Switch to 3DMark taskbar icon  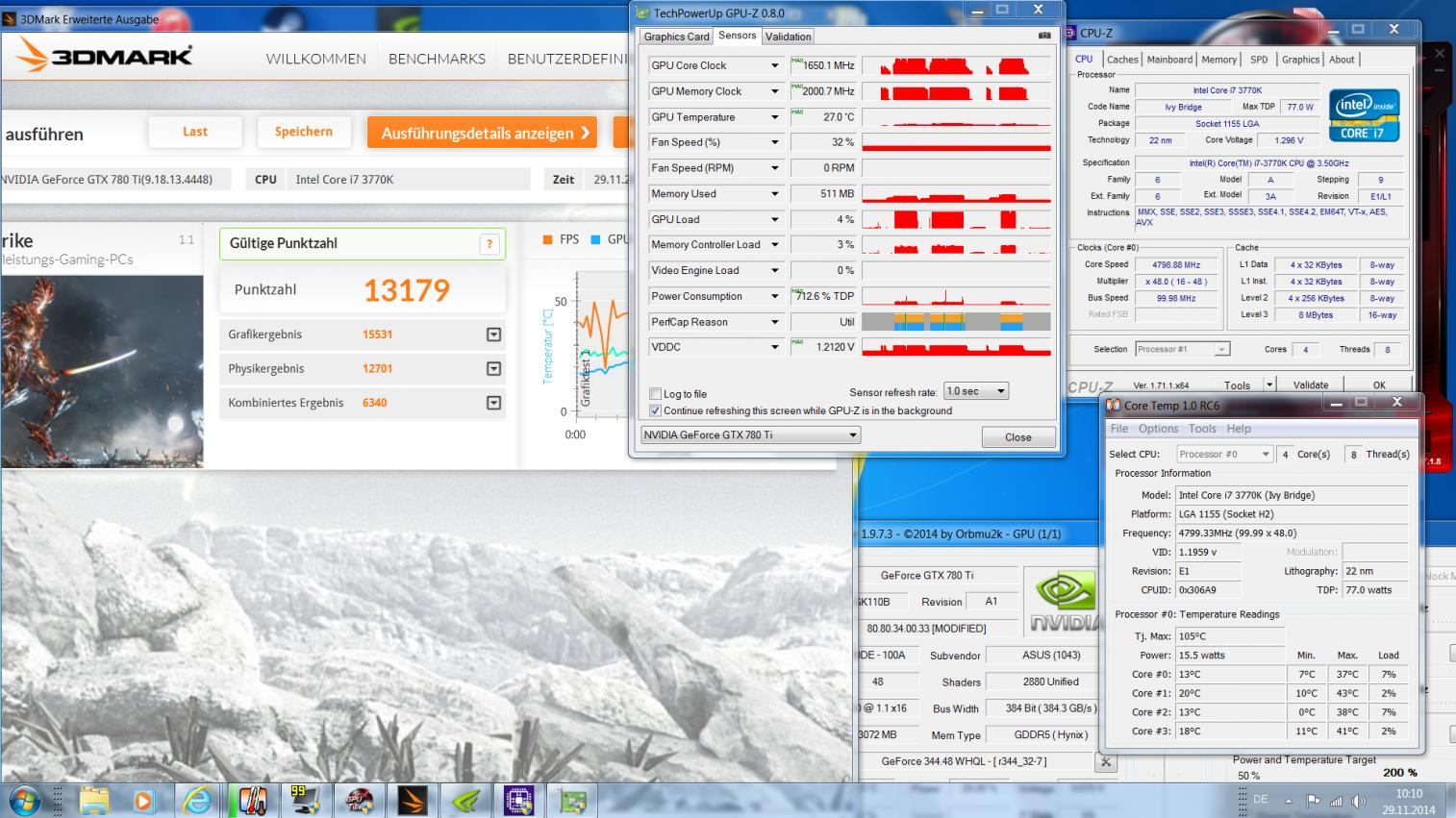pos(412,800)
